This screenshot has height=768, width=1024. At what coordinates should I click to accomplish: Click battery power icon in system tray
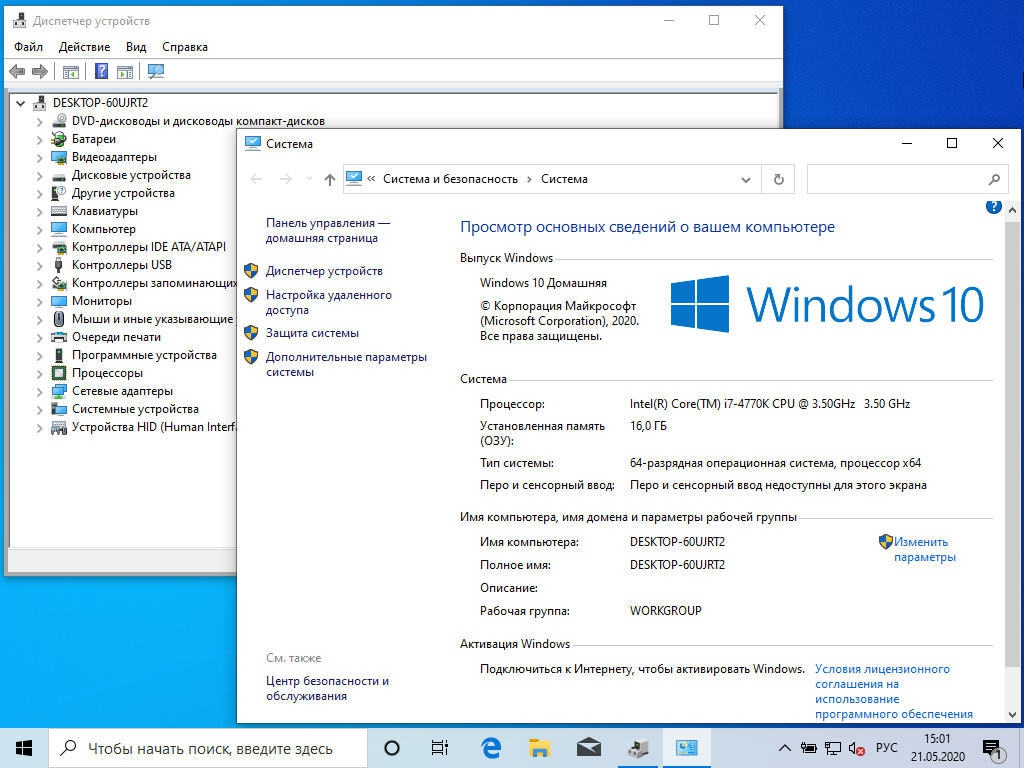(x=808, y=748)
